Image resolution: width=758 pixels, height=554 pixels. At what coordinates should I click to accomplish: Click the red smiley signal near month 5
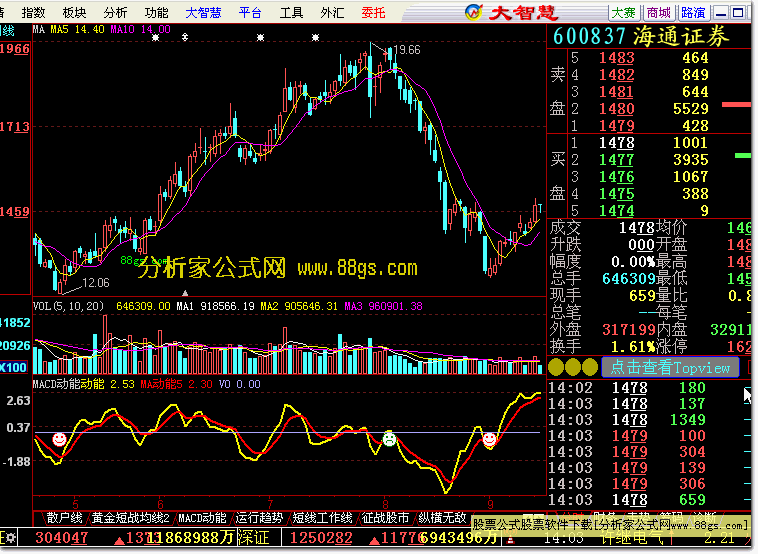[59, 439]
